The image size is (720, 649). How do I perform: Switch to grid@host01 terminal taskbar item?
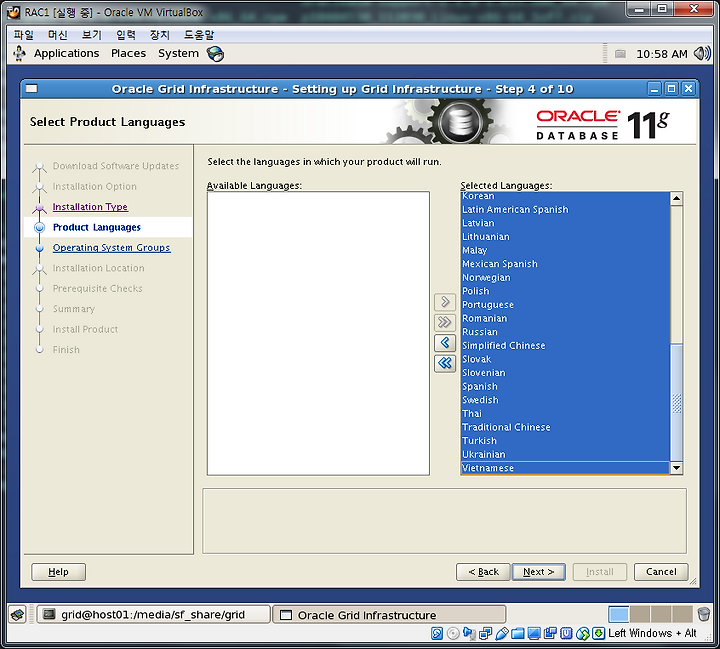pyautogui.click(x=153, y=615)
